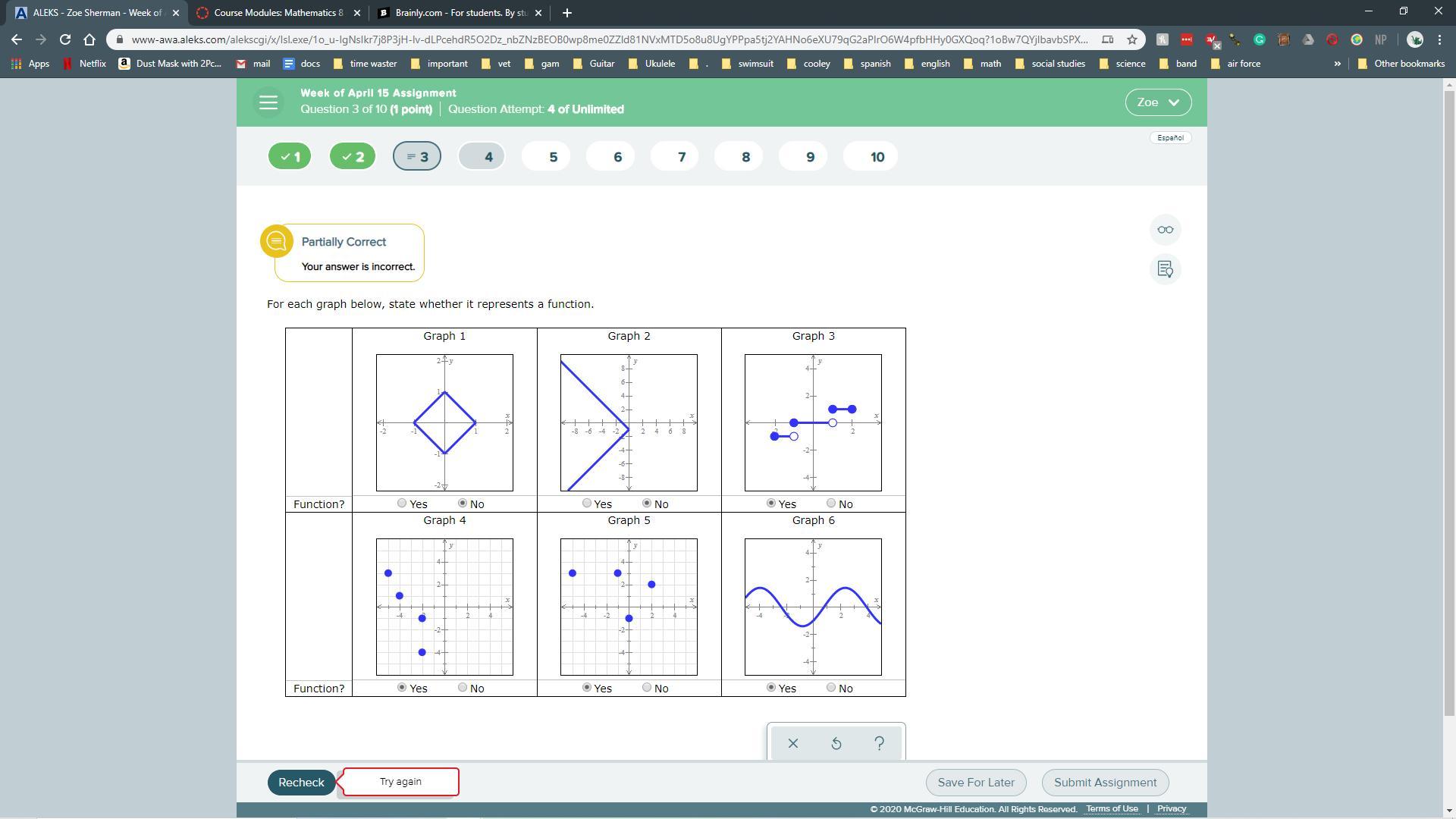Select Yes for Graph 1 function

(402, 504)
